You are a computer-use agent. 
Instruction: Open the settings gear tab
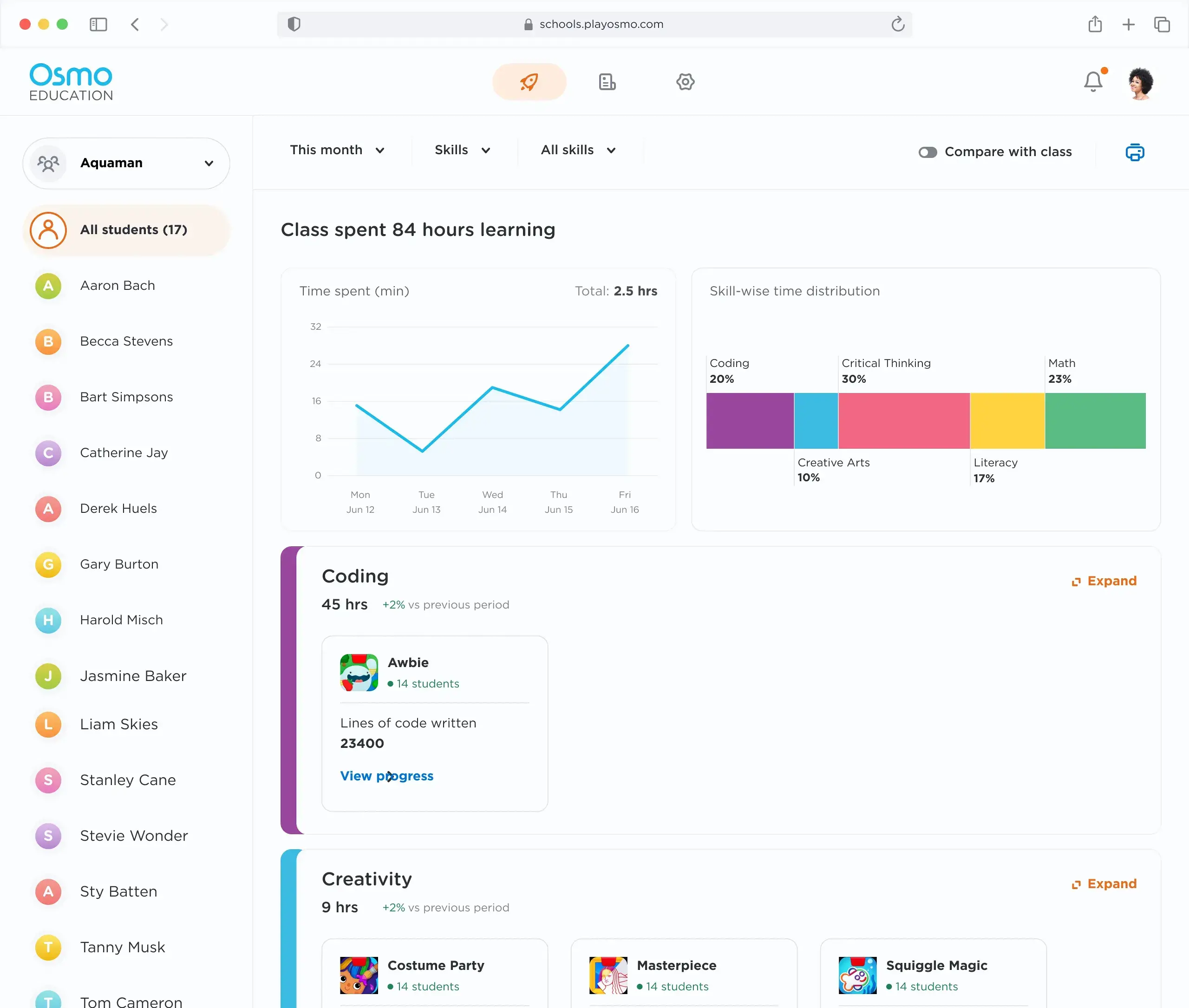coord(685,82)
